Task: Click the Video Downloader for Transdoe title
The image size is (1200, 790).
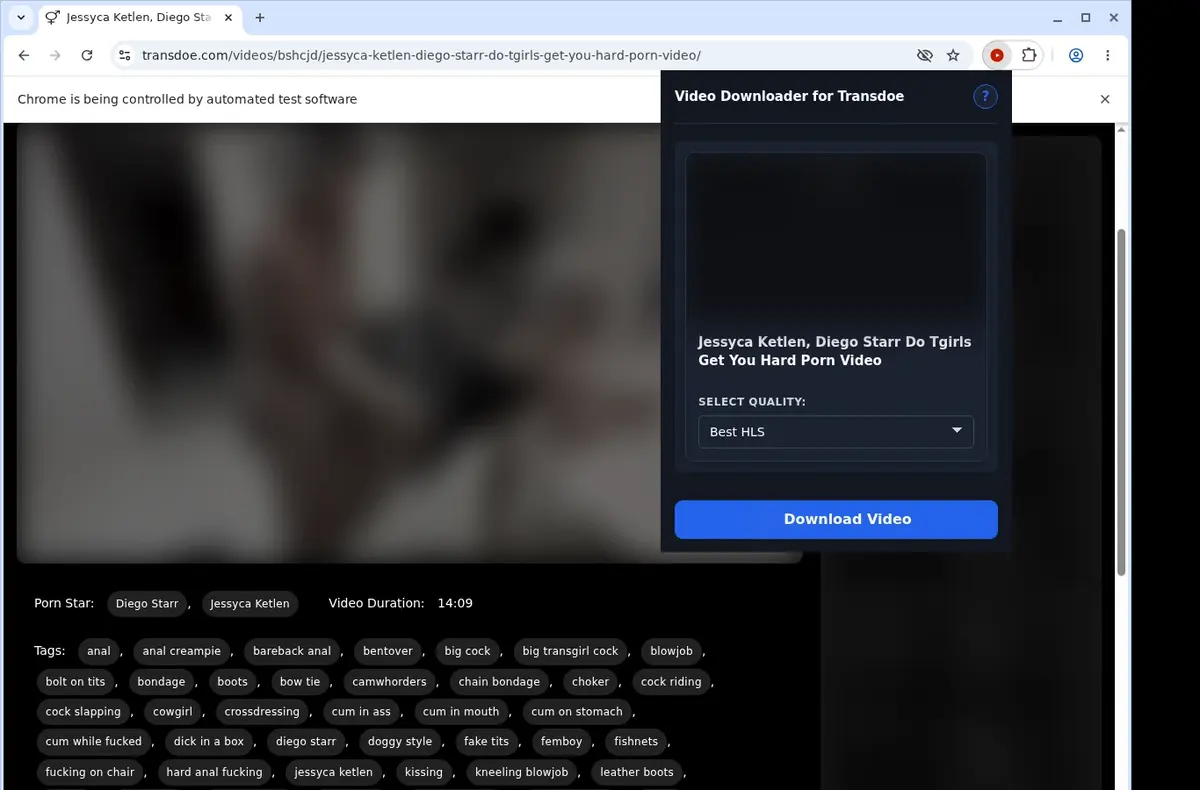Action: pyautogui.click(x=789, y=96)
